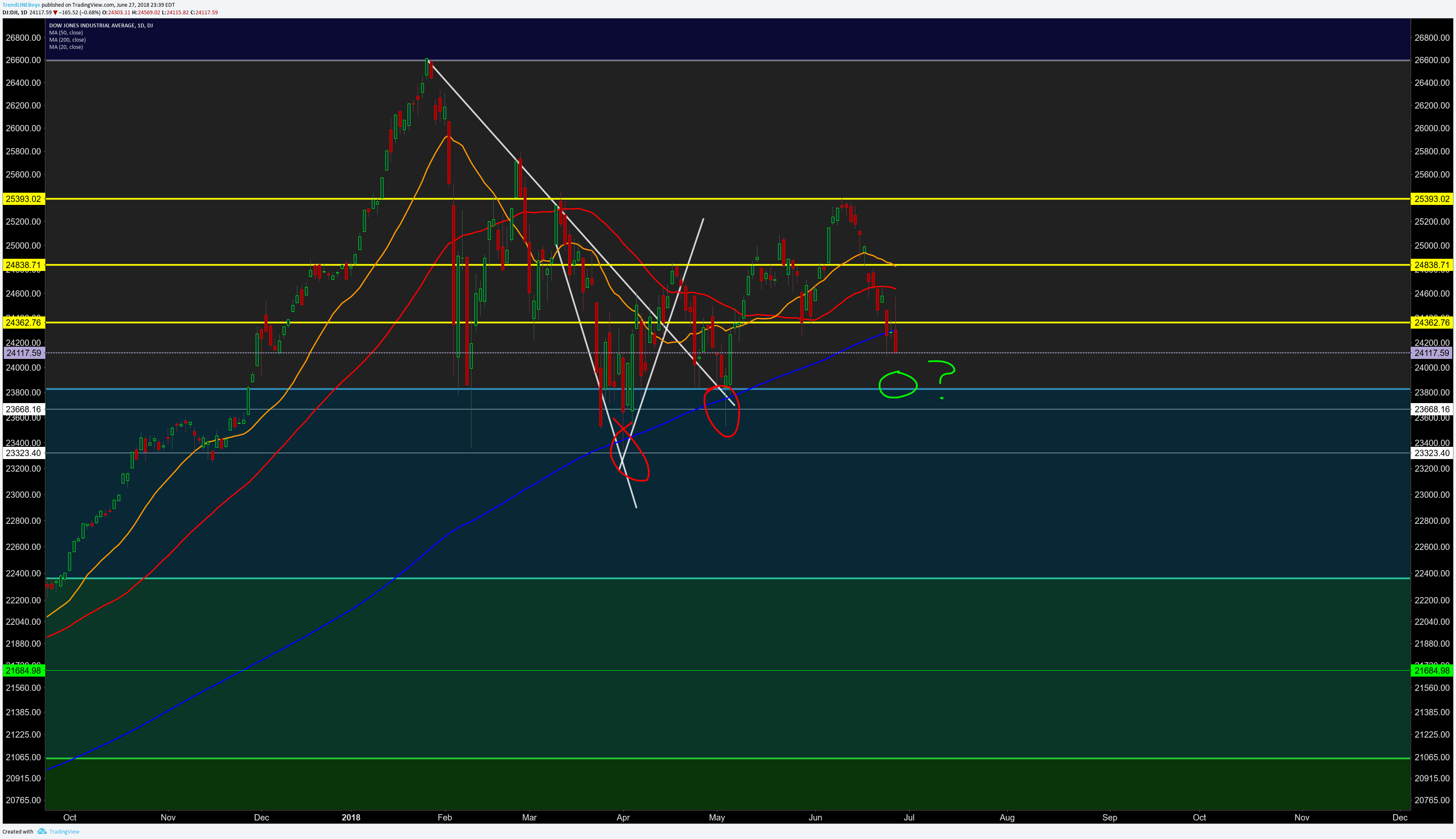This screenshot has height=839, width=1456.
Task: Click the 2018 year label on time axis
Action: tap(351, 818)
